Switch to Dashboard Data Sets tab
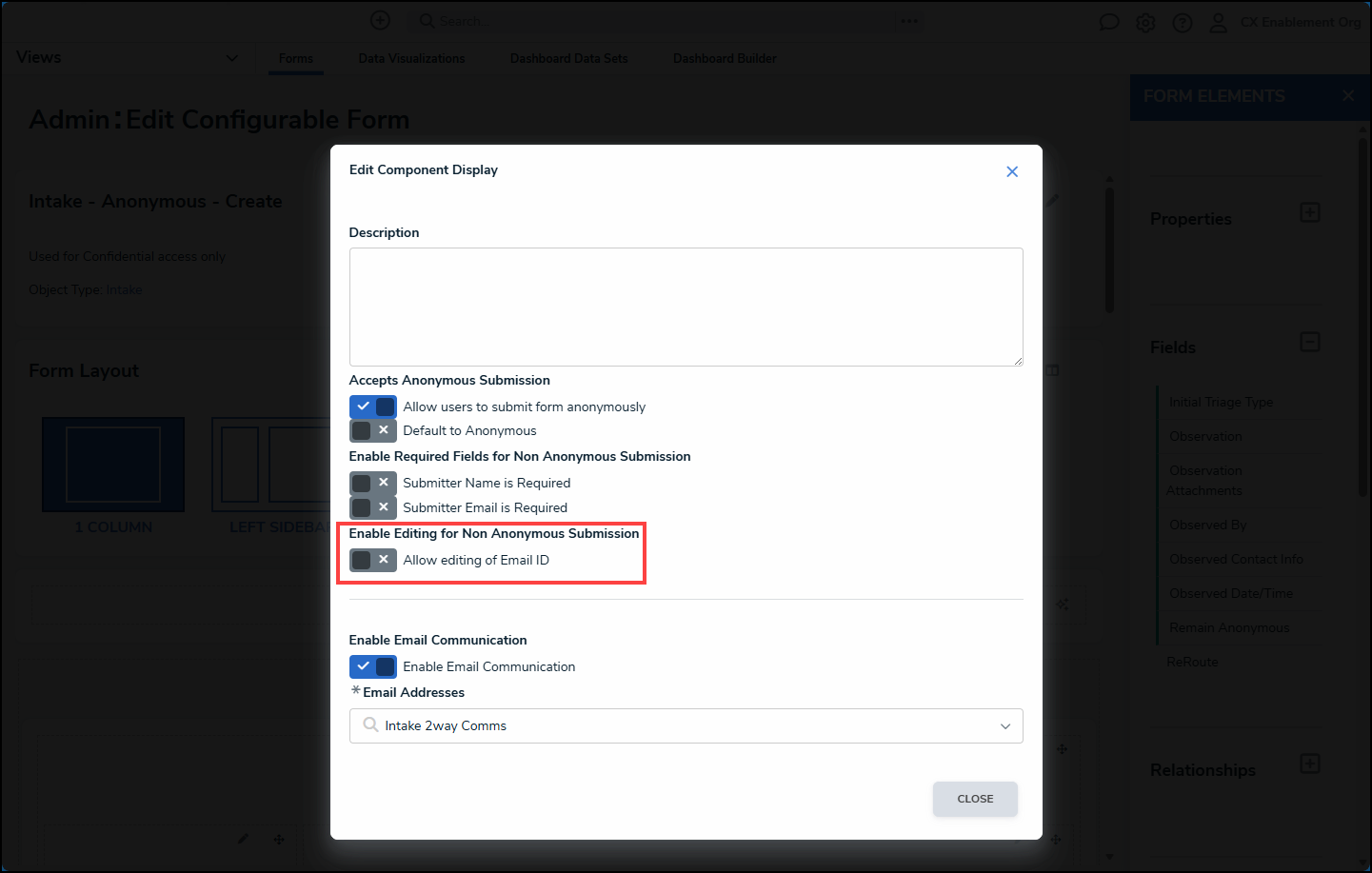The width and height of the screenshot is (1372, 873). 568,58
